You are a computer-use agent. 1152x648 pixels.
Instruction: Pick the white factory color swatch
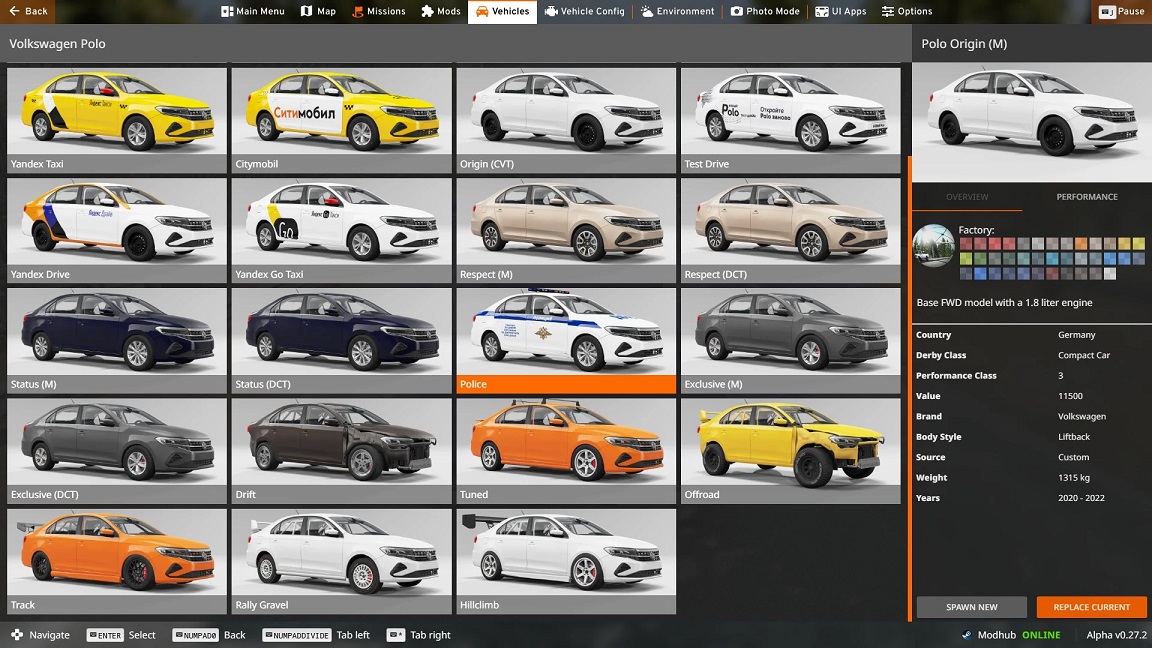click(x=1110, y=273)
